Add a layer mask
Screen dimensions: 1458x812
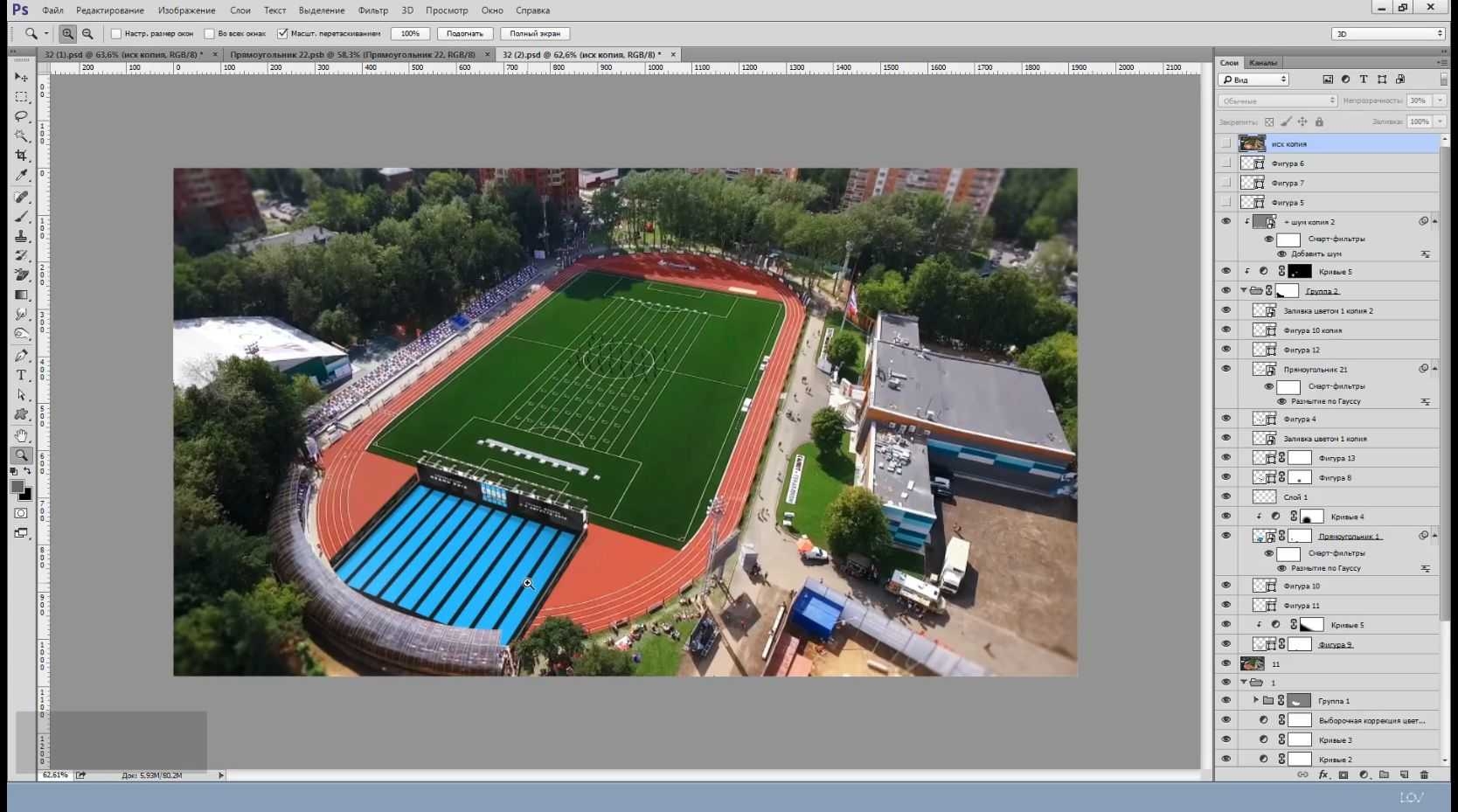pos(1343,775)
